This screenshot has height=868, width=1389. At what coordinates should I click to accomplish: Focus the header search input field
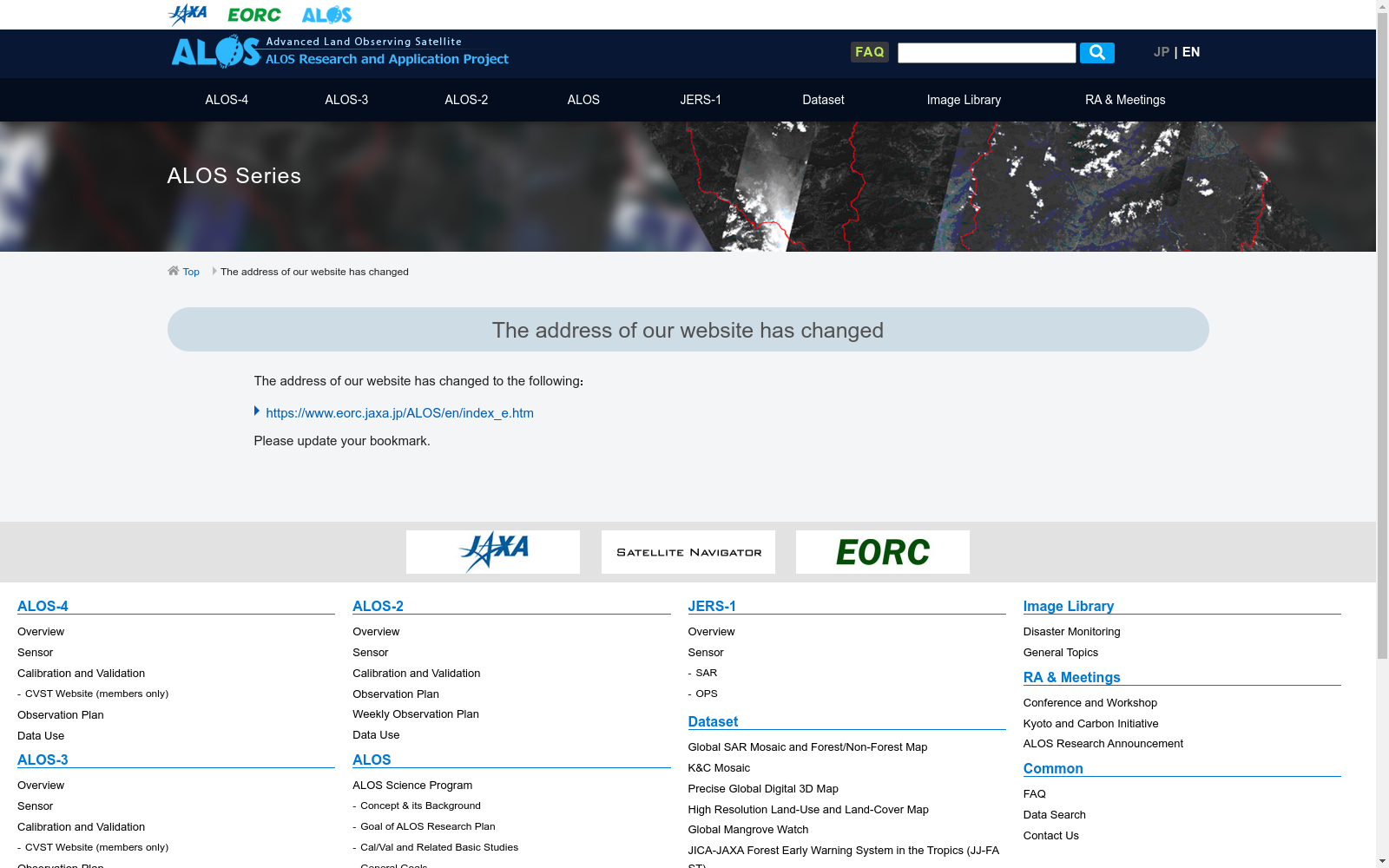(x=987, y=53)
